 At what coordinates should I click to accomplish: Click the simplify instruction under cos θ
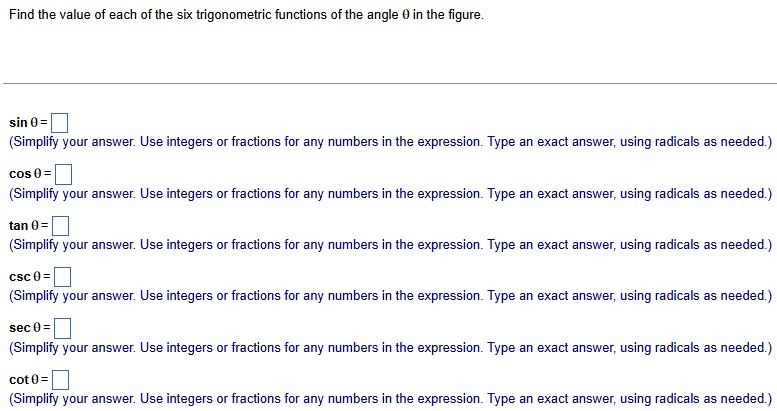coord(390,193)
